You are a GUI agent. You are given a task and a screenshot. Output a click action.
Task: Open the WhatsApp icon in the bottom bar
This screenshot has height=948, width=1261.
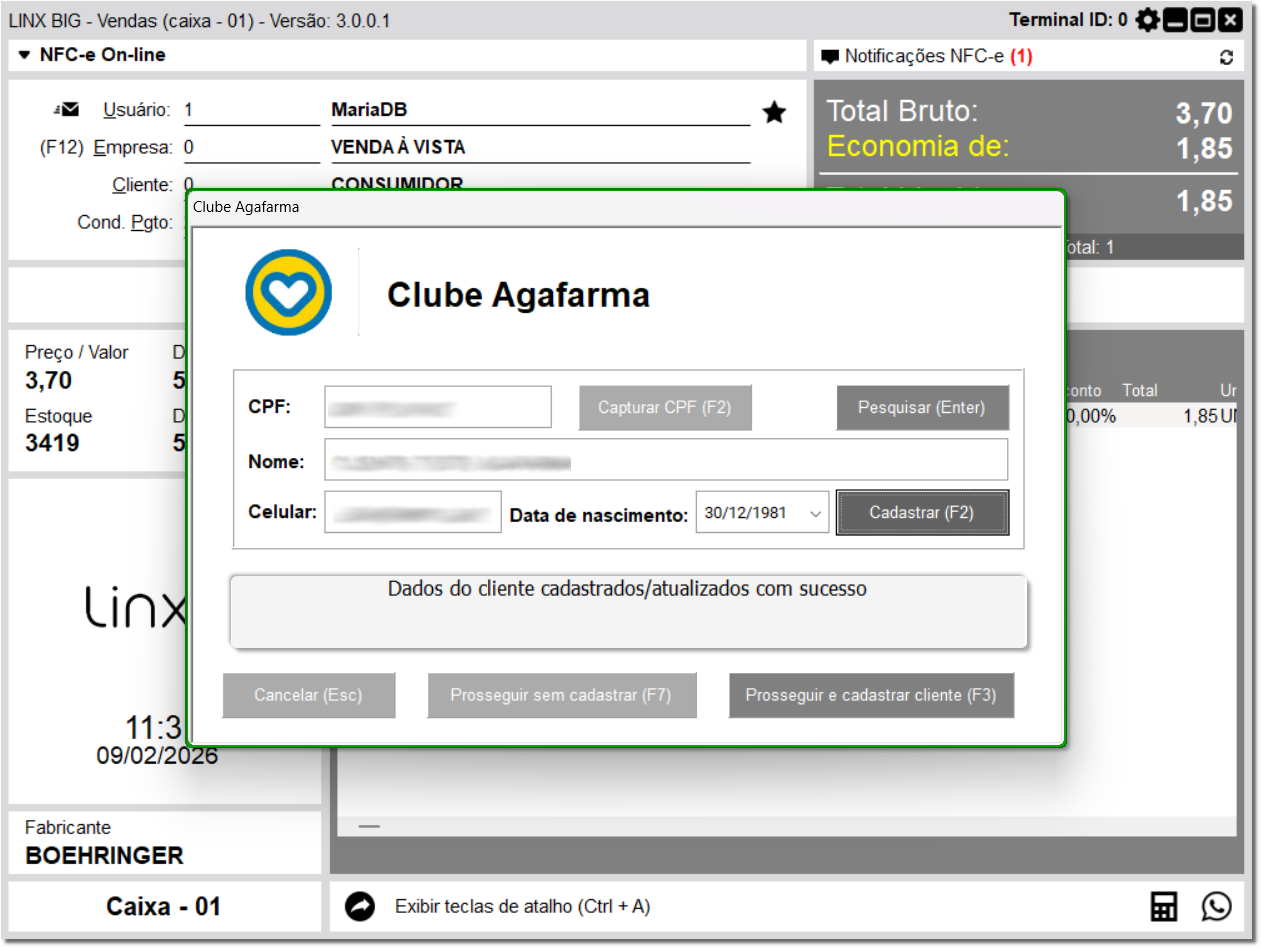1217,907
